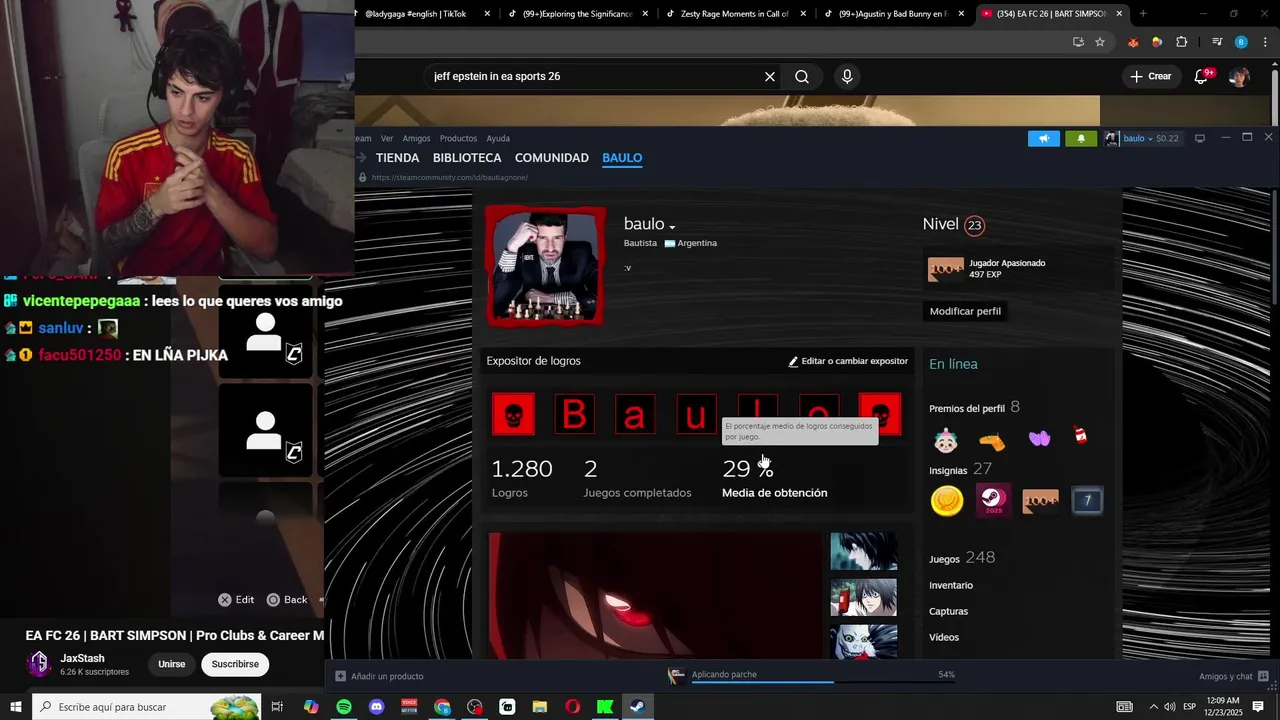The image size is (1280, 720).
Task: Open Steam Amigos menu
Action: tap(416, 138)
